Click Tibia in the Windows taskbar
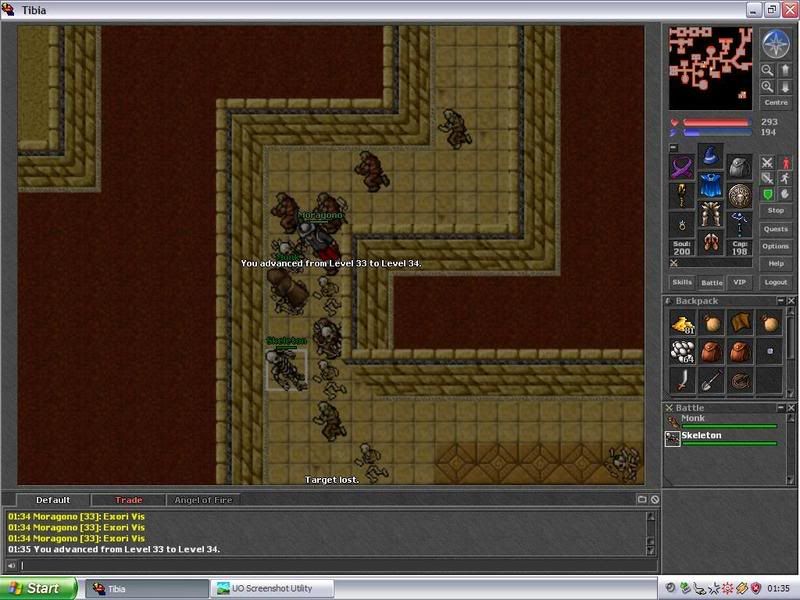The width and height of the screenshot is (800, 600). pyautogui.click(x=147, y=588)
